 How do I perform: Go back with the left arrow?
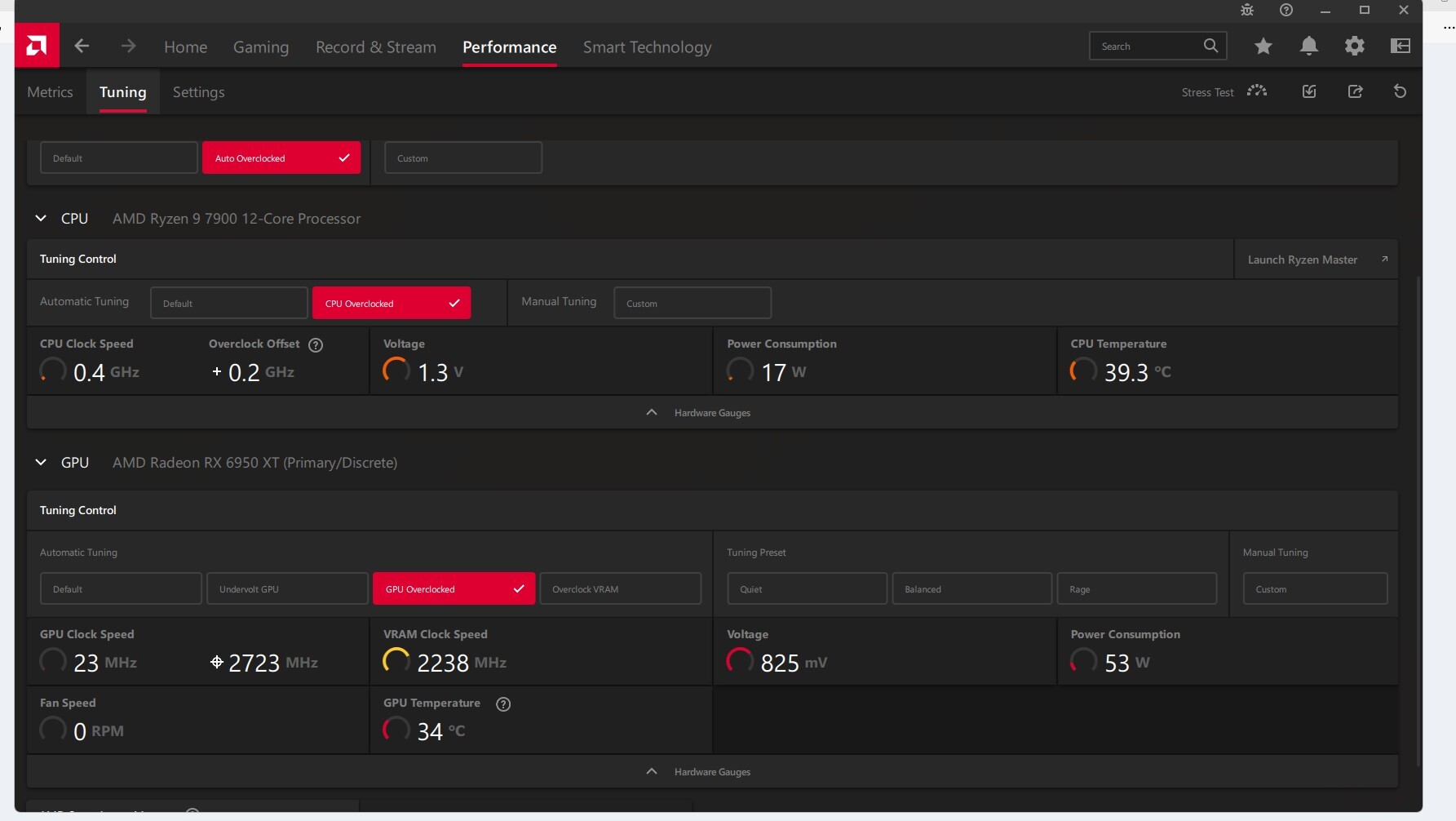click(82, 47)
